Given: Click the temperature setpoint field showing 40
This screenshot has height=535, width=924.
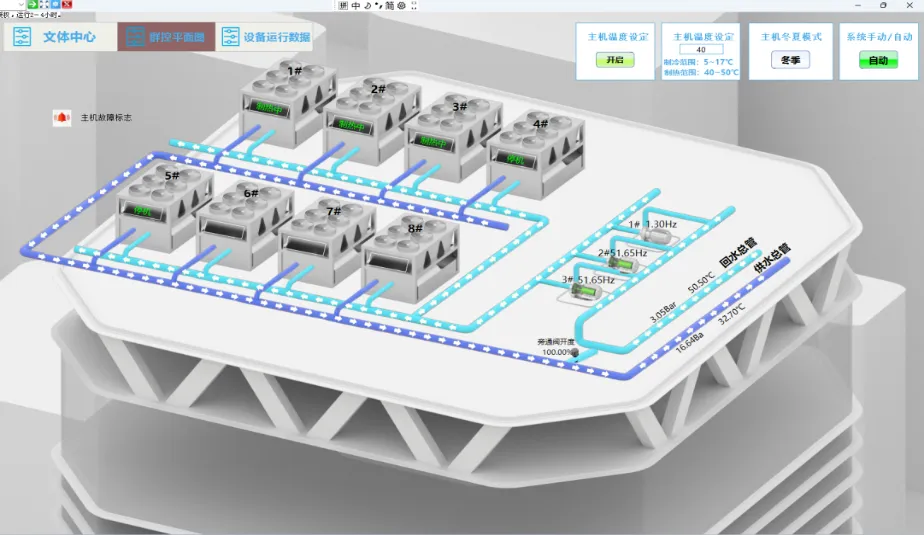Looking at the screenshot, I should click(701, 49).
